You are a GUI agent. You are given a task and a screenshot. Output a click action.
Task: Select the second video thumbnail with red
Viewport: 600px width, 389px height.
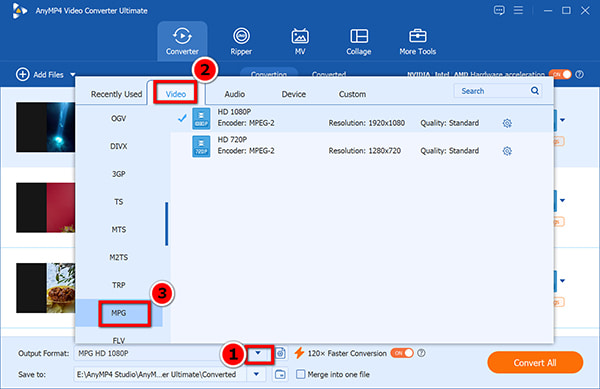click(x=46, y=207)
